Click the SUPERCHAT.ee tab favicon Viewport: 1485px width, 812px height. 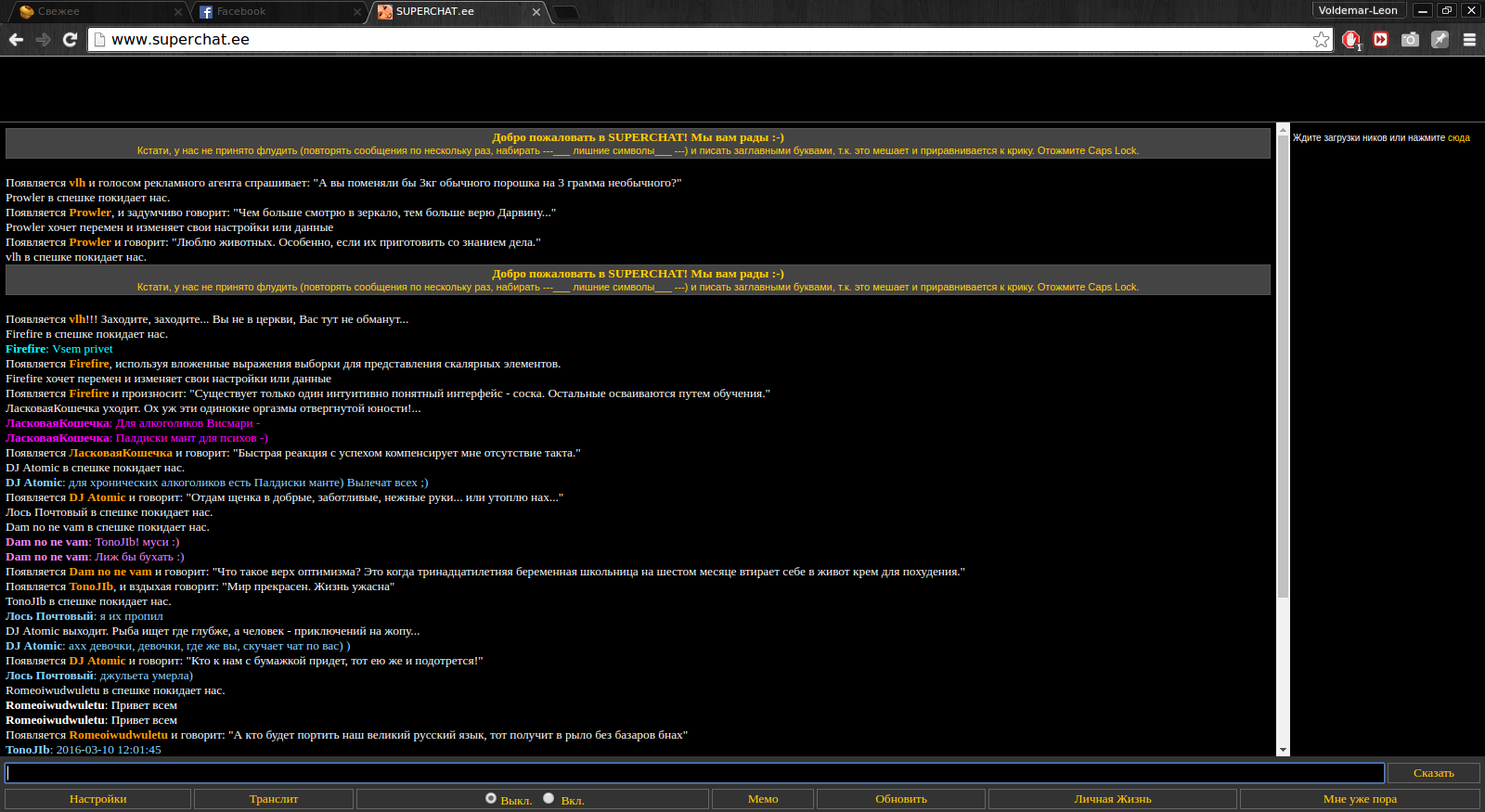tap(385, 12)
